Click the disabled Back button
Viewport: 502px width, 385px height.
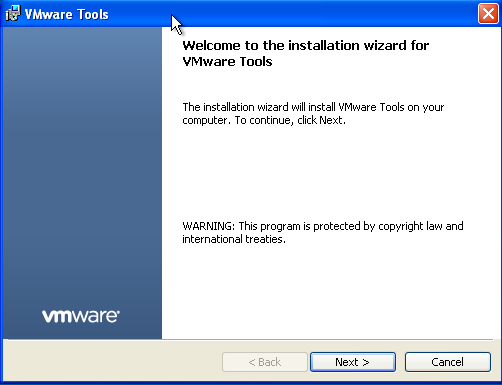pos(265,362)
